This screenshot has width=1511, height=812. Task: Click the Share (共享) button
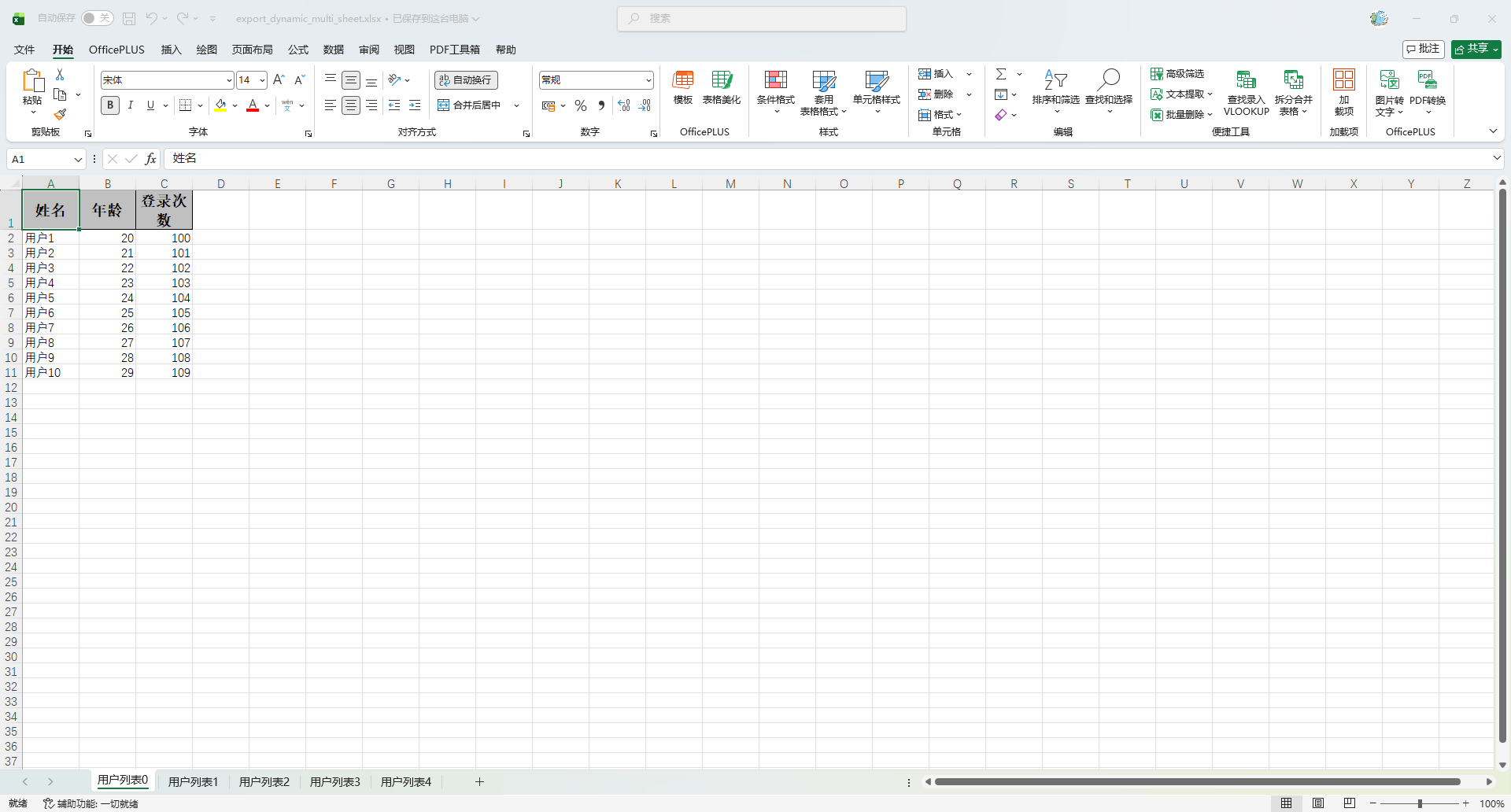pyautogui.click(x=1476, y=49)
